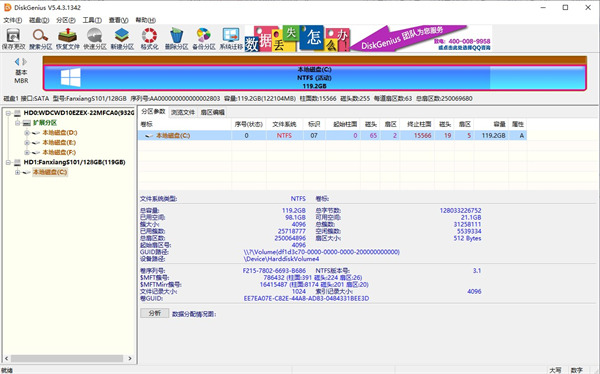
Task: Expand the 本地磁盘(F:) tree node
Action: (27, 152)
